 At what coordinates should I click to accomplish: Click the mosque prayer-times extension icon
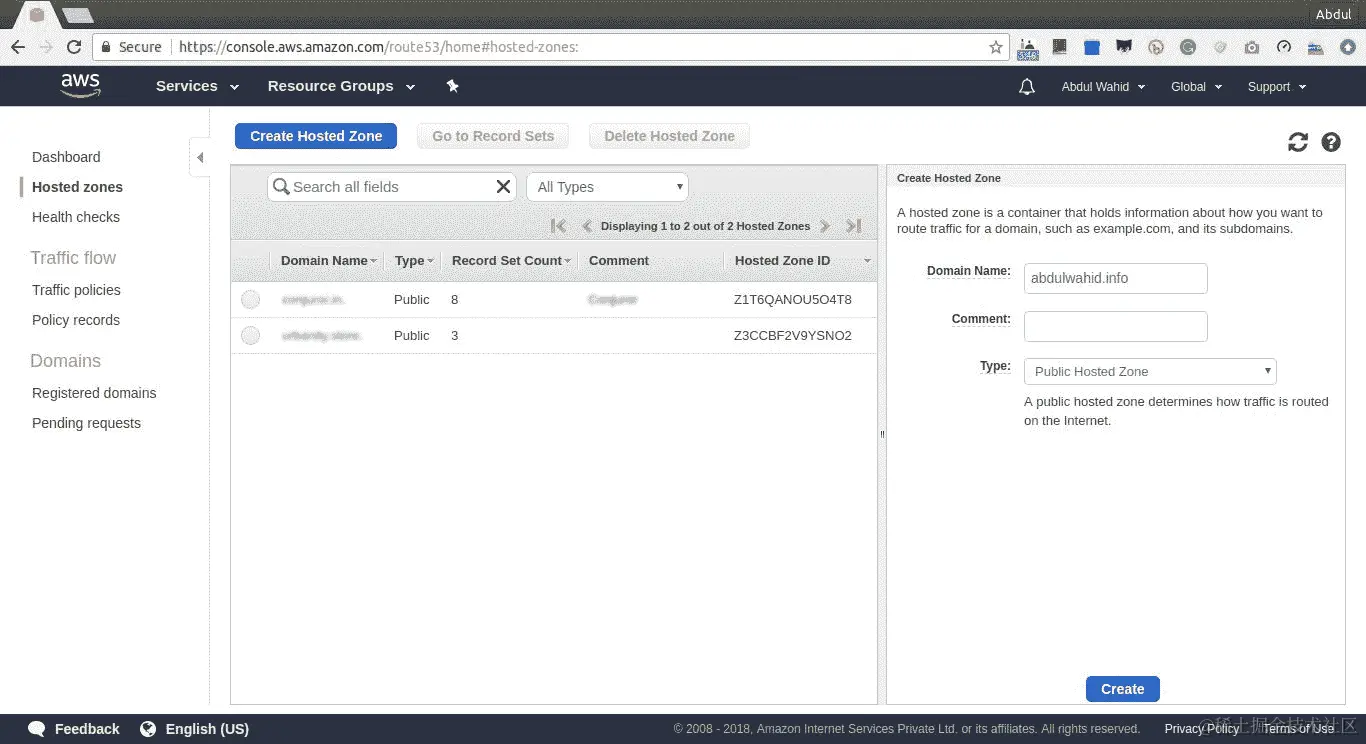(x=1028, y=47)
